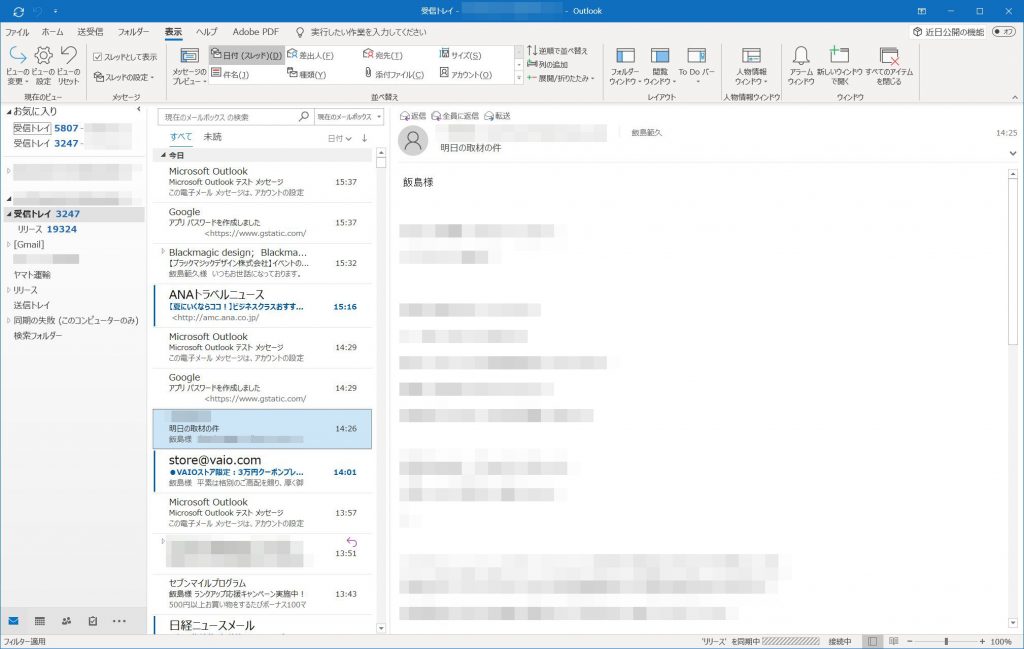Viewport: 1024px width, 649px height.
Task: Open ビューの変更 (Change View) button
Action: click(x=18, y=66)
